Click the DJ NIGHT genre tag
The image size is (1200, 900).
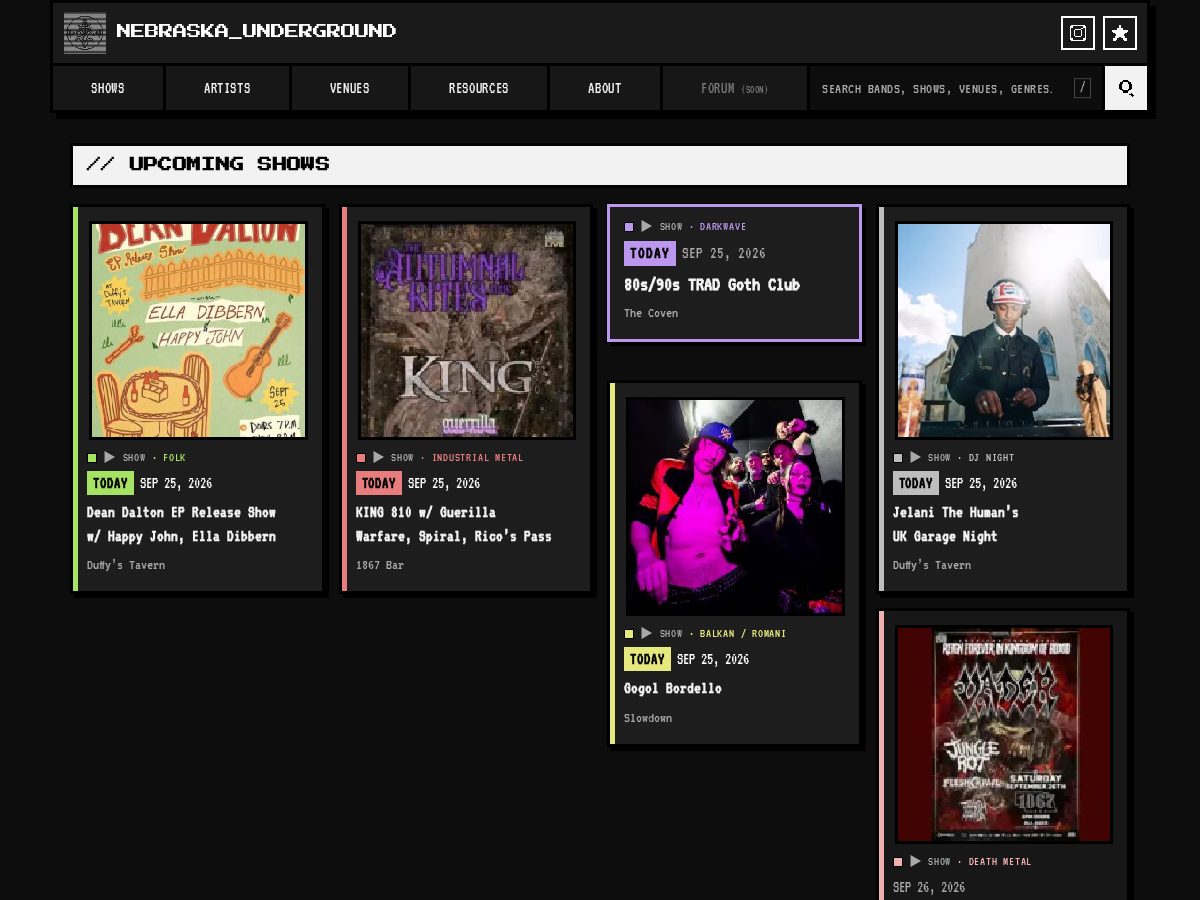992,458
